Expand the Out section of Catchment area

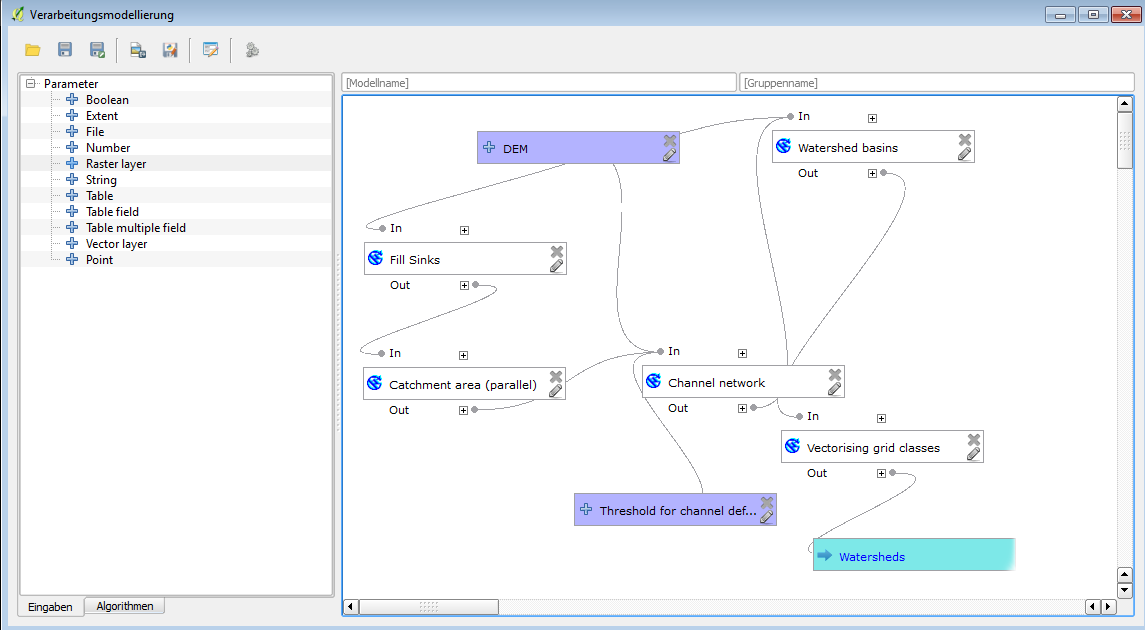pyautogui.click(x=463, y=410)
